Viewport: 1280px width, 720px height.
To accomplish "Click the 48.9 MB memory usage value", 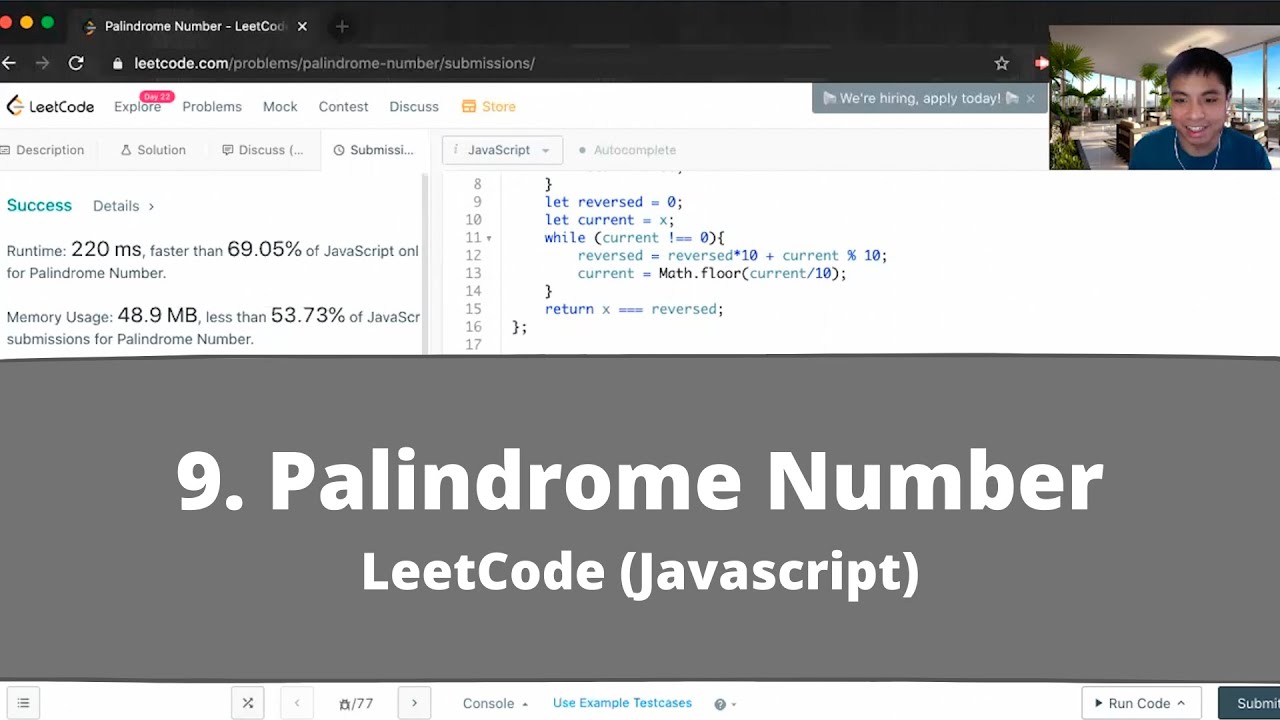I will point(157,316).
